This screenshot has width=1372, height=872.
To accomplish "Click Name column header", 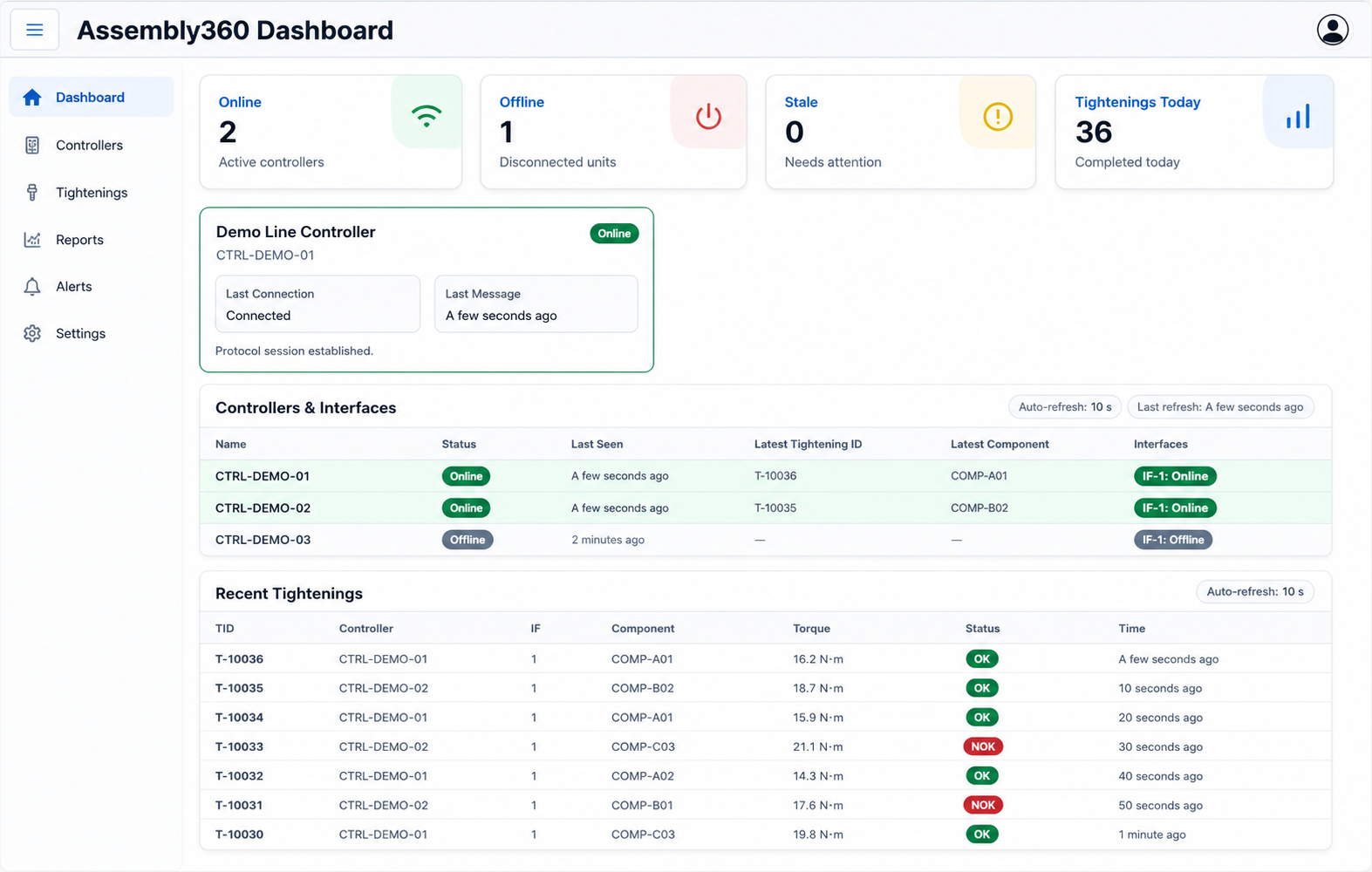I will point(231,444).
